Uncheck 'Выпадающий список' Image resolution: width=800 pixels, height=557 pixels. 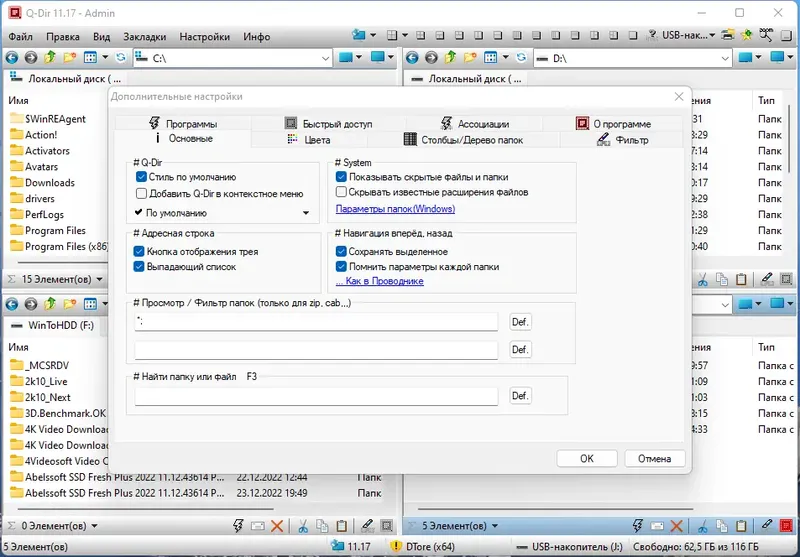(x=139, y=266)
